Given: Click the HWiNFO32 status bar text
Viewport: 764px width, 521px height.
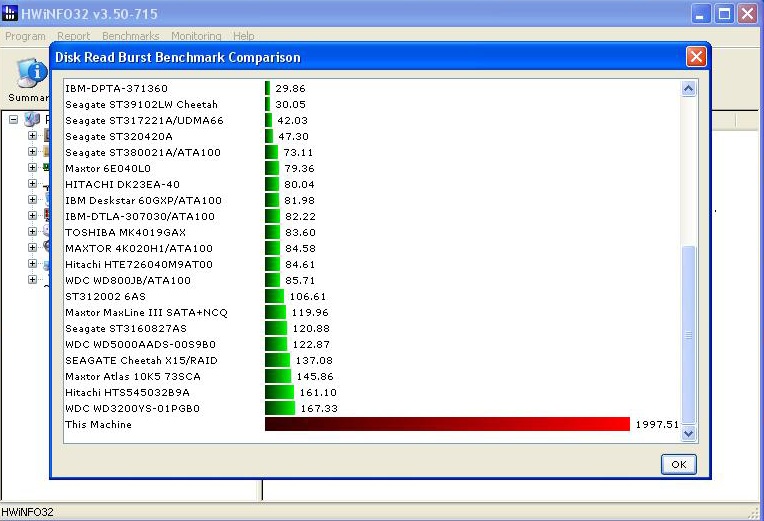Looking at the screenshot, I should click(x=27, y=512).
